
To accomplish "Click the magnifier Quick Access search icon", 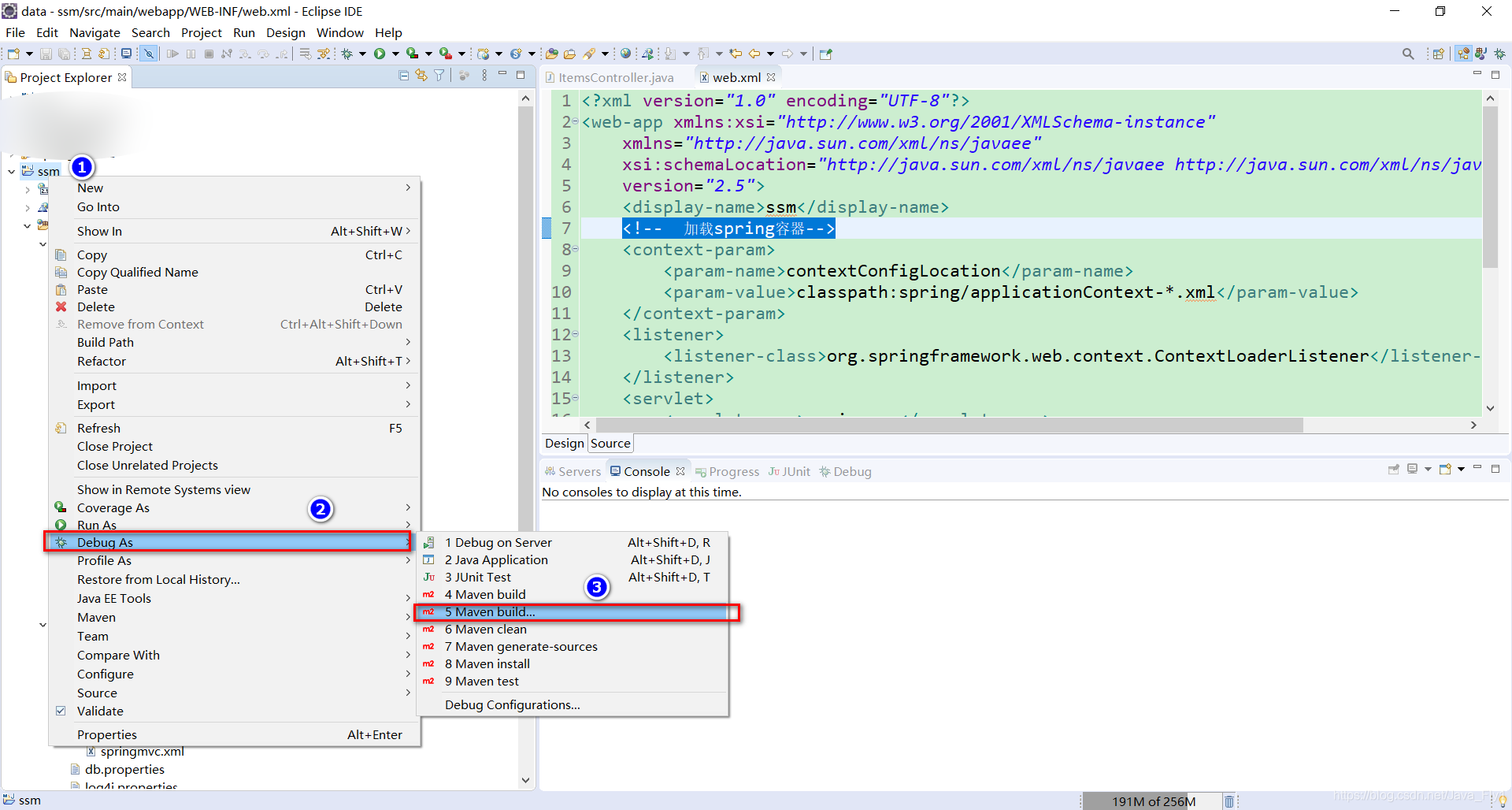I will coord(1408,54).
